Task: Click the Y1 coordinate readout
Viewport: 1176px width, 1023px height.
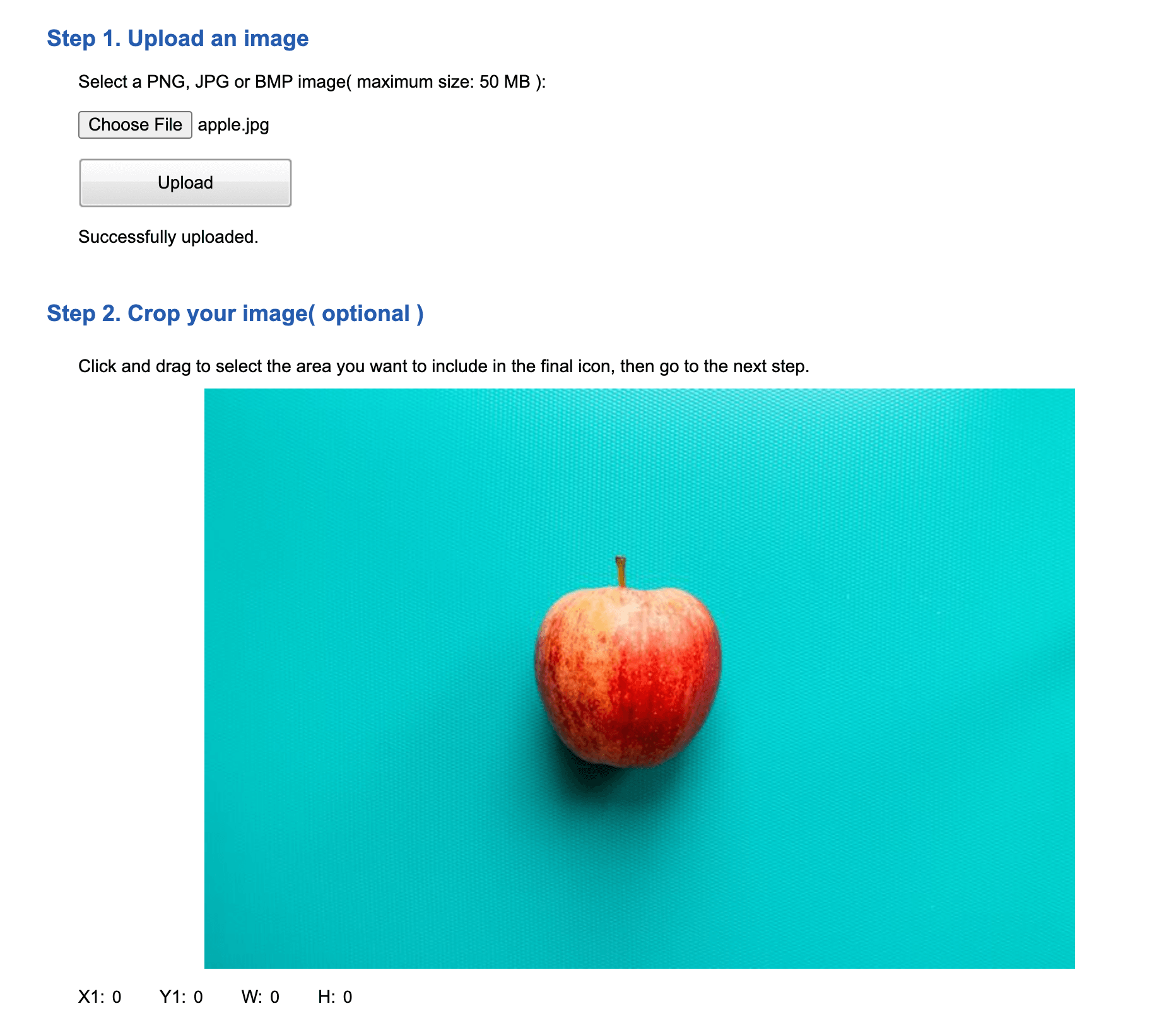Action: [181, 997]
